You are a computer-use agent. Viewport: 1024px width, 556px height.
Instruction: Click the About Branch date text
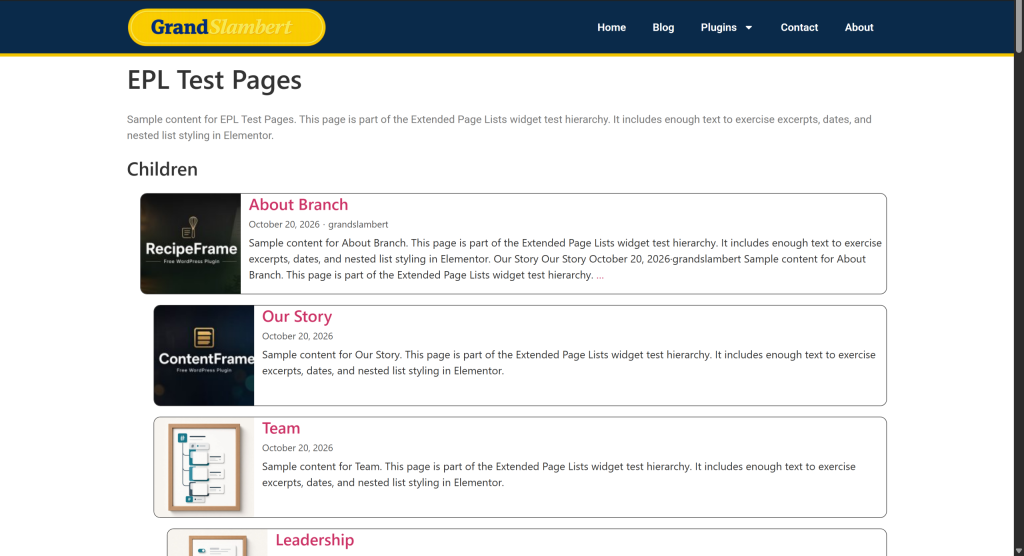pos(284,224)
